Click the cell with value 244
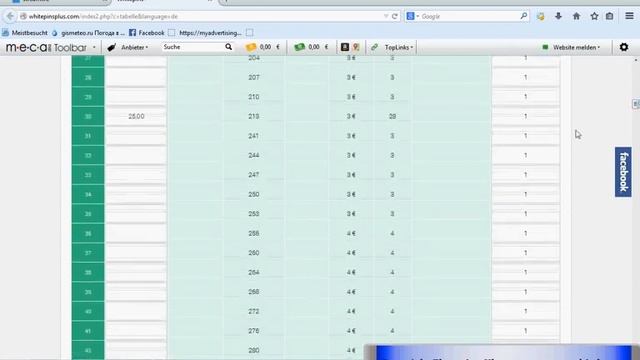The height and width of the screenshot is (360, 640). [254, 155]
